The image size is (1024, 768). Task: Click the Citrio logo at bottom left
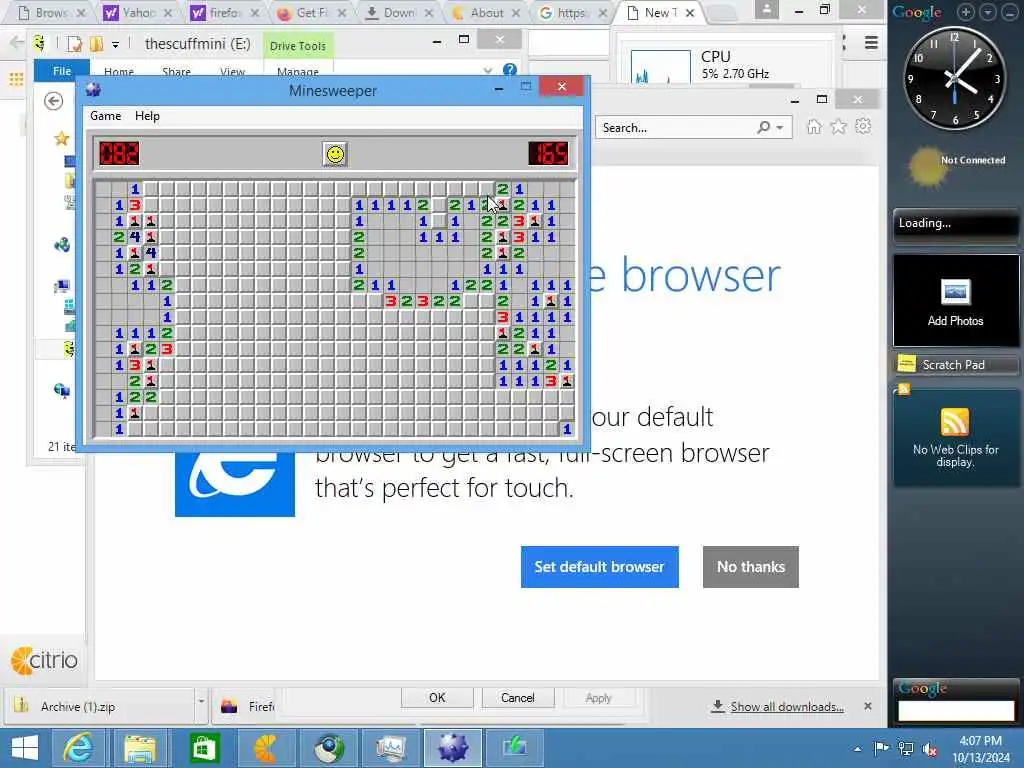(x=44, y=660)
